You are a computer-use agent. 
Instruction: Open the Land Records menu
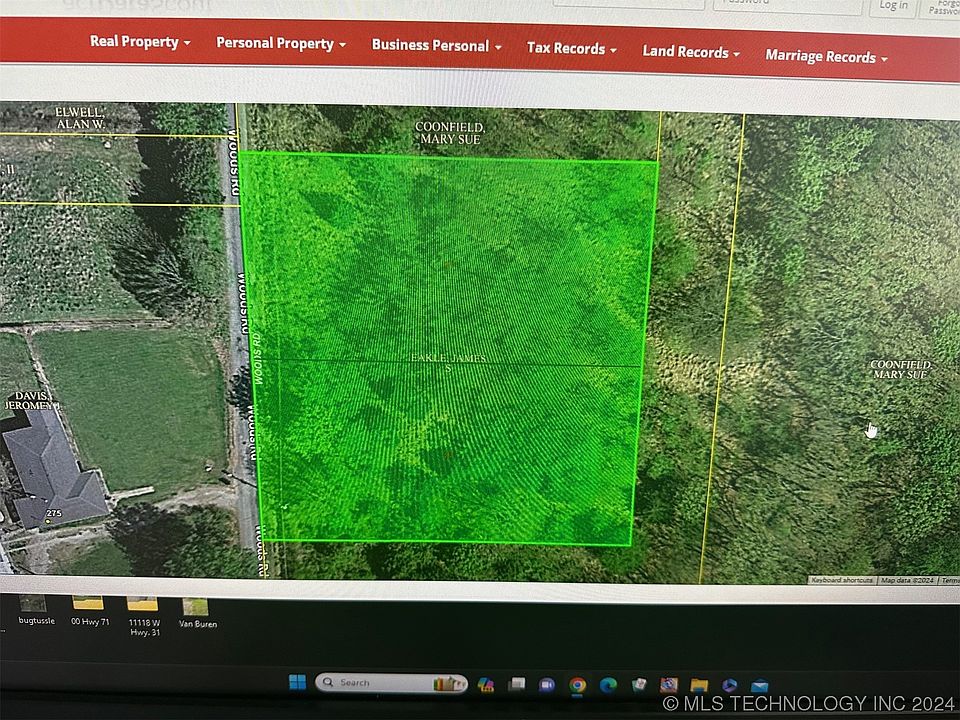[x=691, y=52]
